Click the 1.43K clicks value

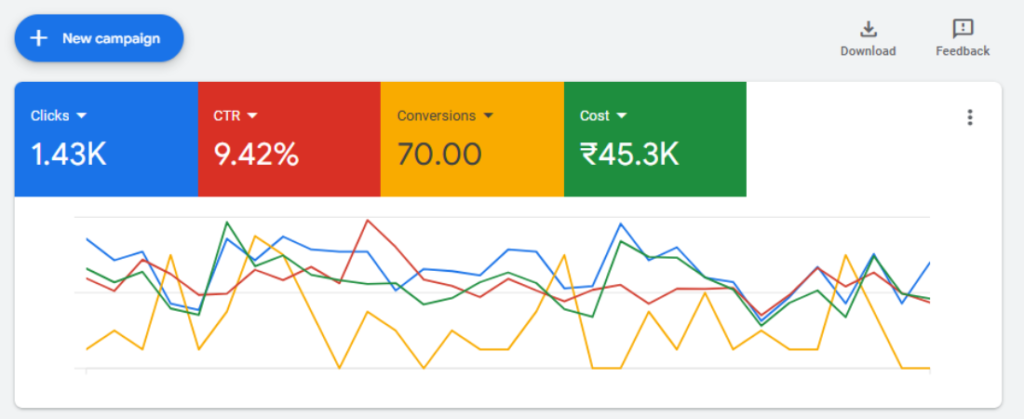68,155
